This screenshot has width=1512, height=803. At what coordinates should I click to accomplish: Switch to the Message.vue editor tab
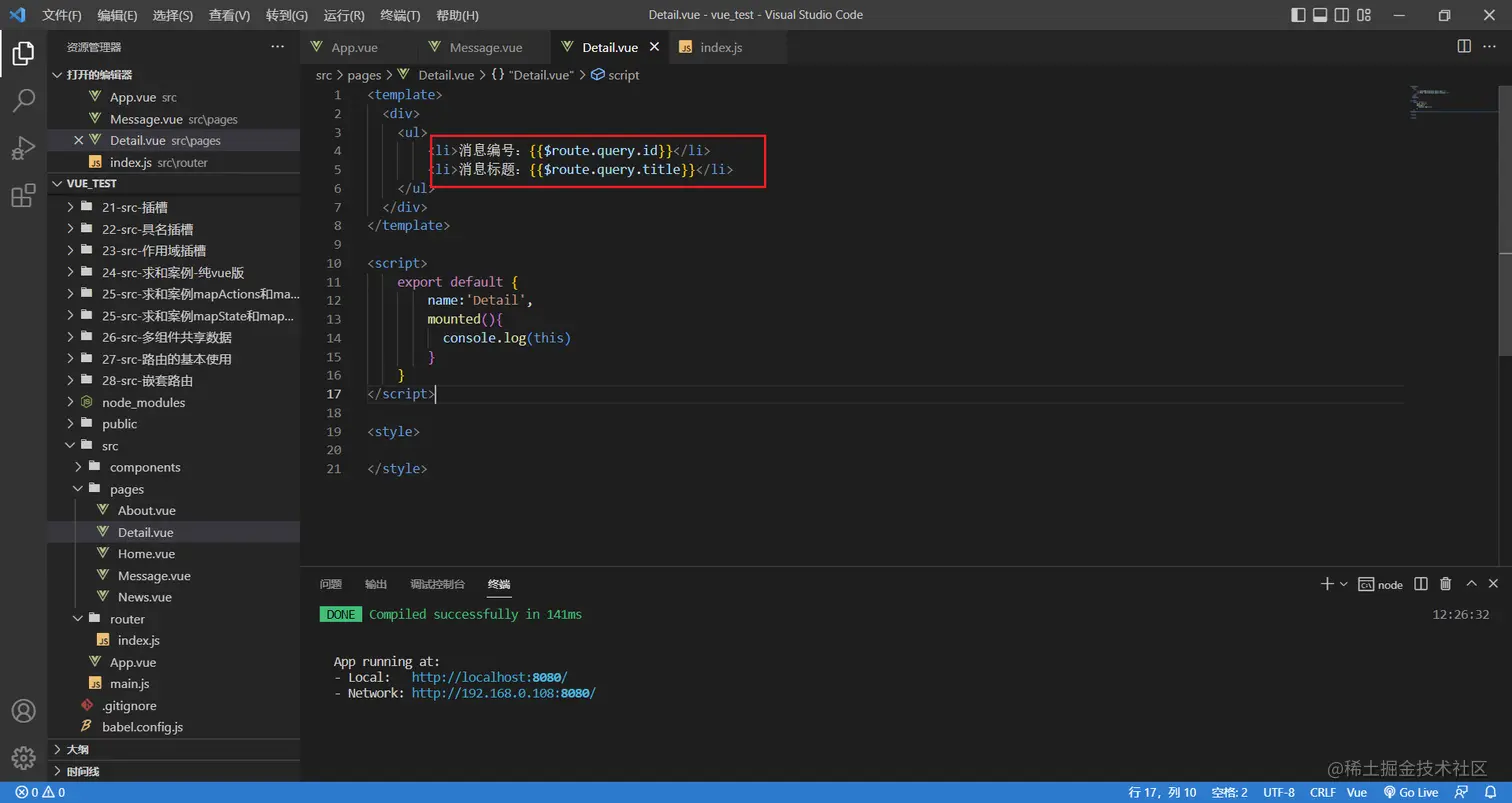[486, 47]
